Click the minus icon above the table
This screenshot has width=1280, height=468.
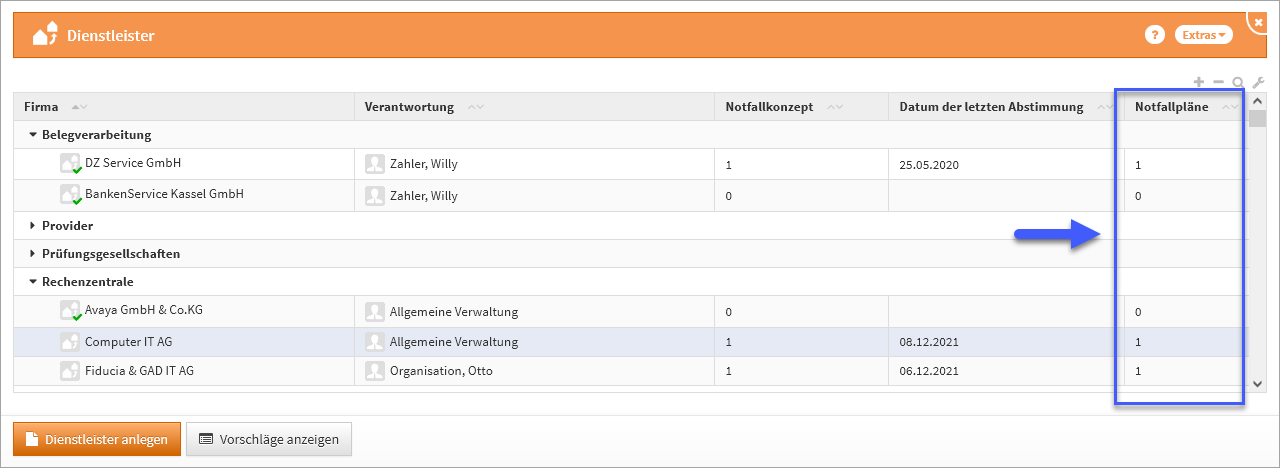1218,82
